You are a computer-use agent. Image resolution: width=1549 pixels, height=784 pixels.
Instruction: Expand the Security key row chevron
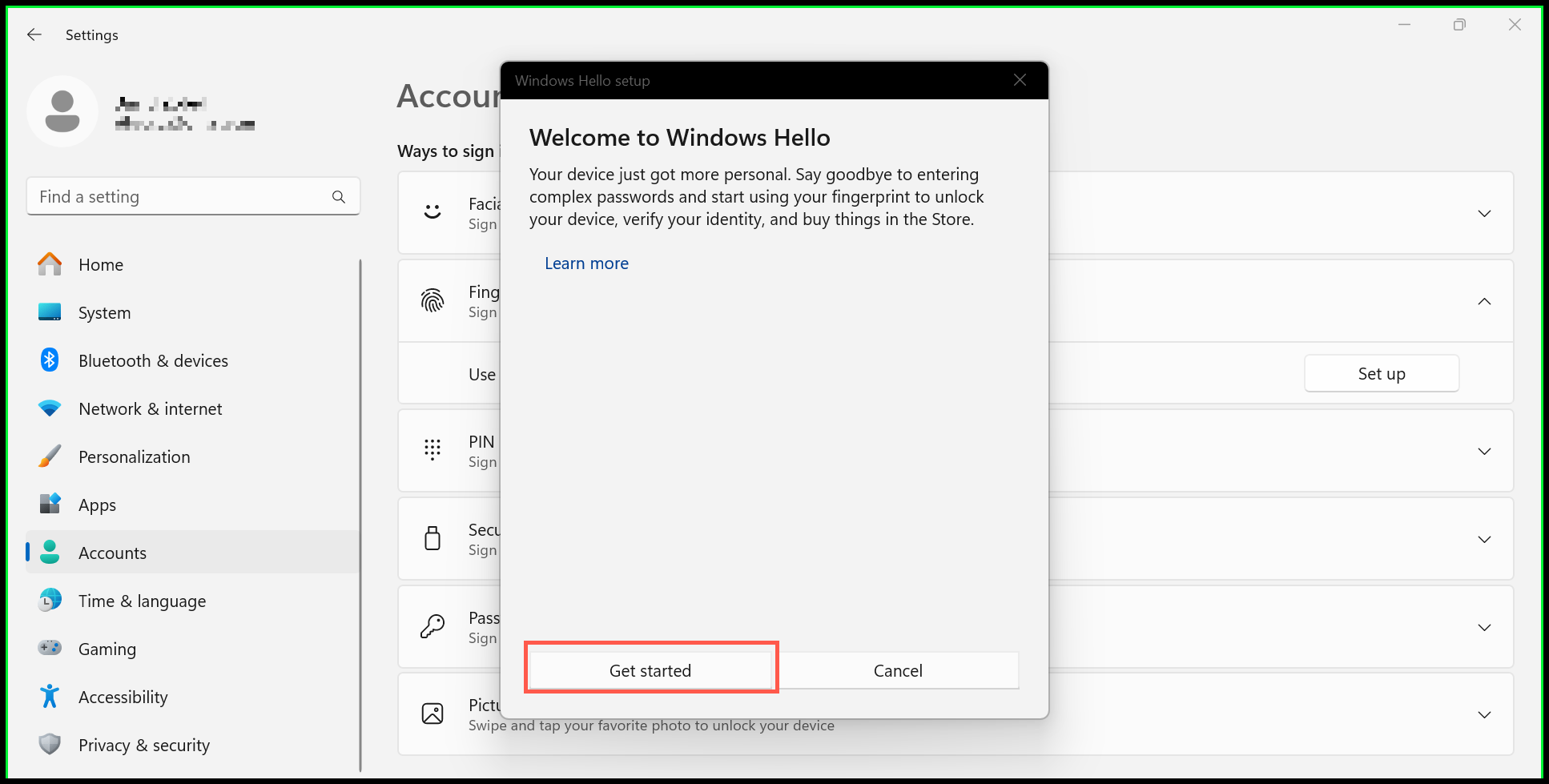click(x=1484, y=540)
